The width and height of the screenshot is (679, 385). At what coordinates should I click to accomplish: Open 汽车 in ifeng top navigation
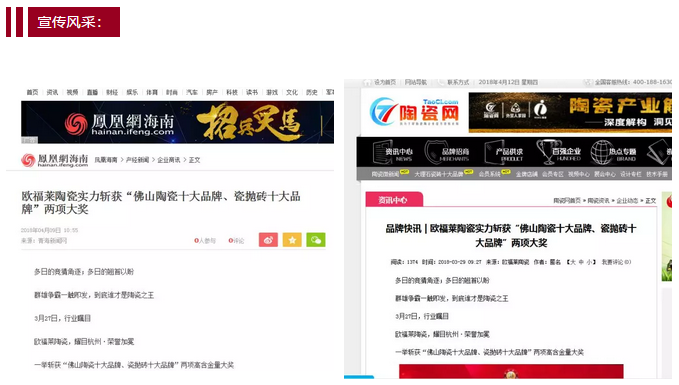pos(192,92)
